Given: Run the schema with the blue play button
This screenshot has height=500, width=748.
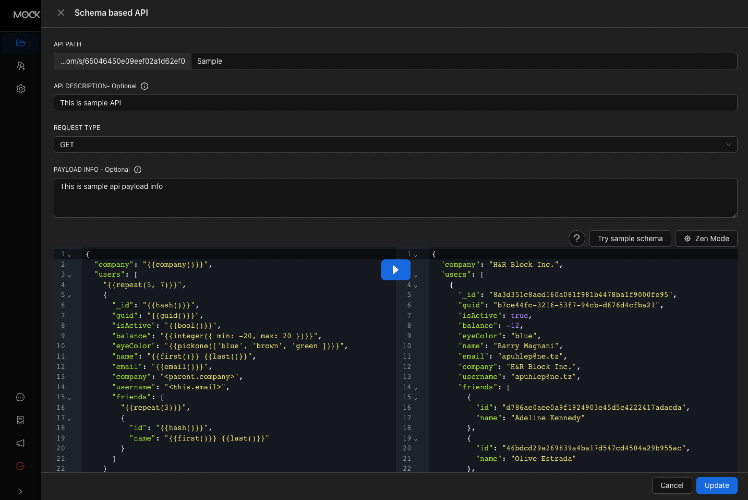Looking at the screenshot, I should [394, 269].
